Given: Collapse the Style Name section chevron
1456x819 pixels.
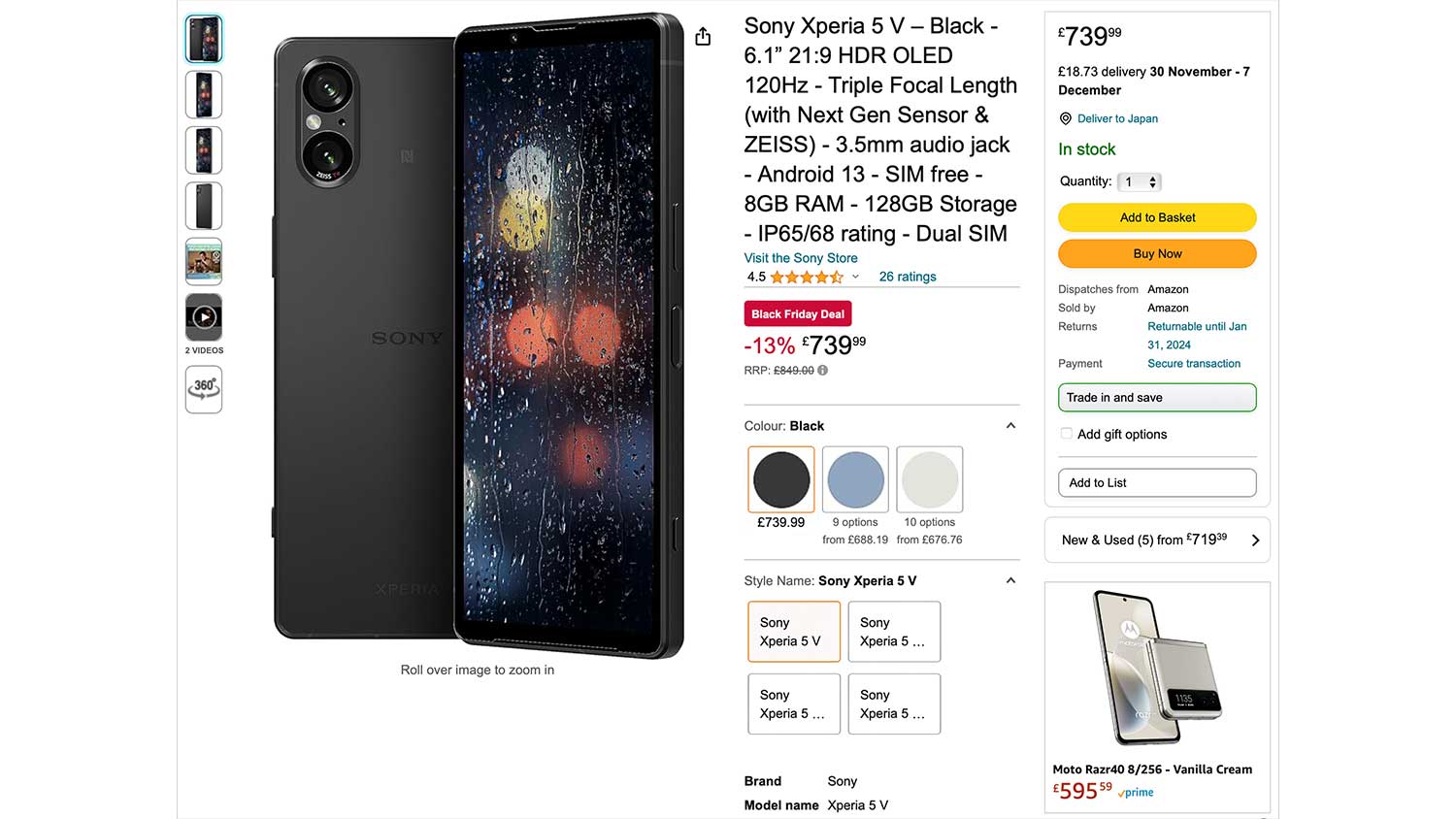Looking at the screenshot, I should tap(1010, 580).
